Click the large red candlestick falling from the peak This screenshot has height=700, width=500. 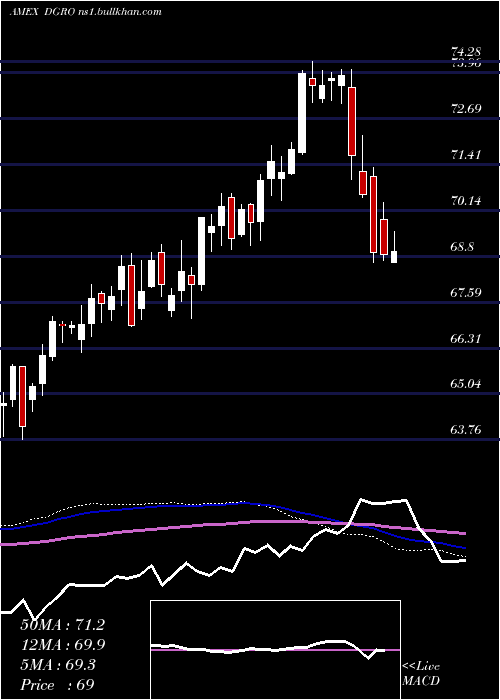pos(352,121)
